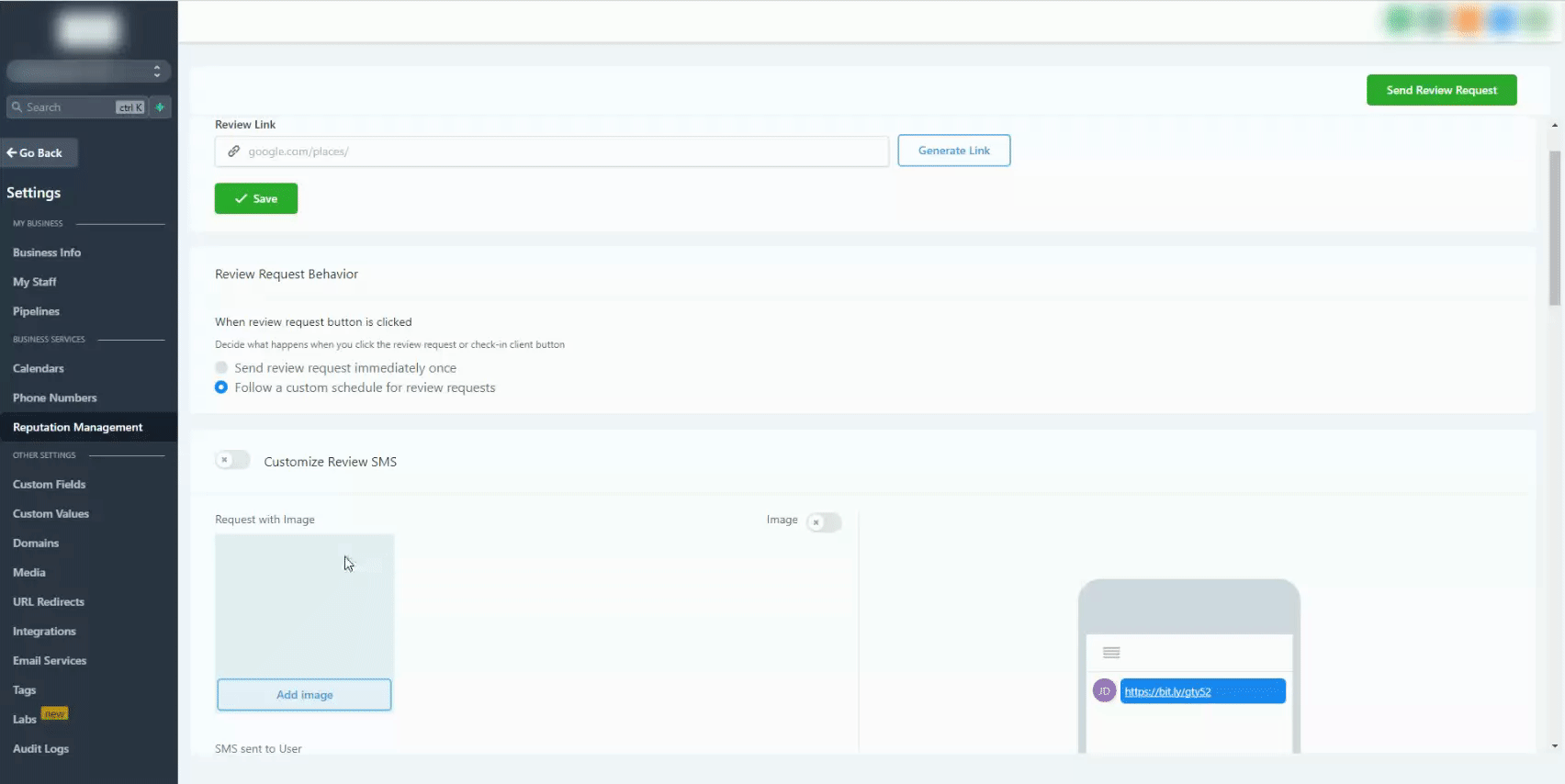Go to Pipelines settings
The image size is (1565, 784).
coord(36,311)
